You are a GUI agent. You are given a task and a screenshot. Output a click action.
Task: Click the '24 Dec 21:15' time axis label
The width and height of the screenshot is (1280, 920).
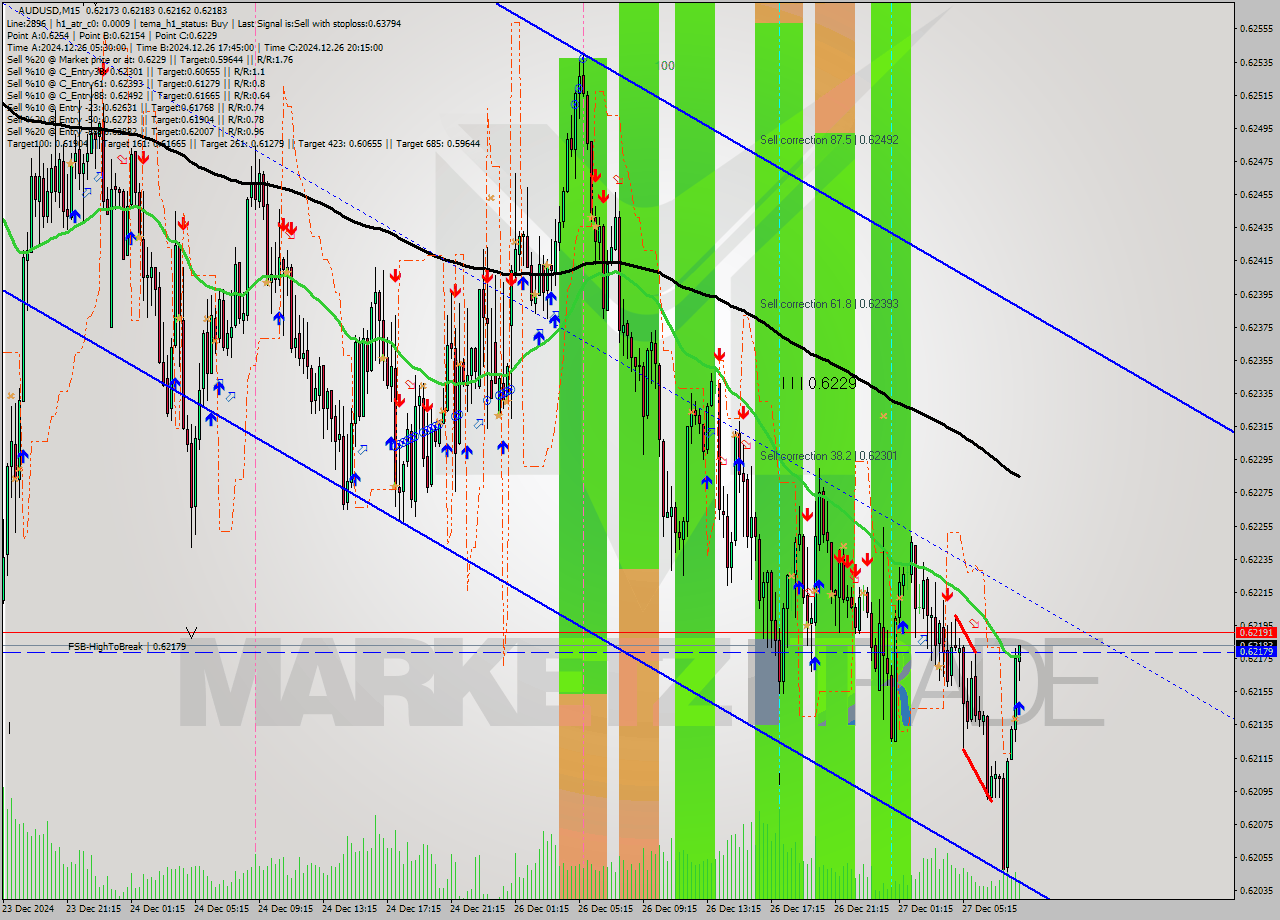[x=478, y=909]
